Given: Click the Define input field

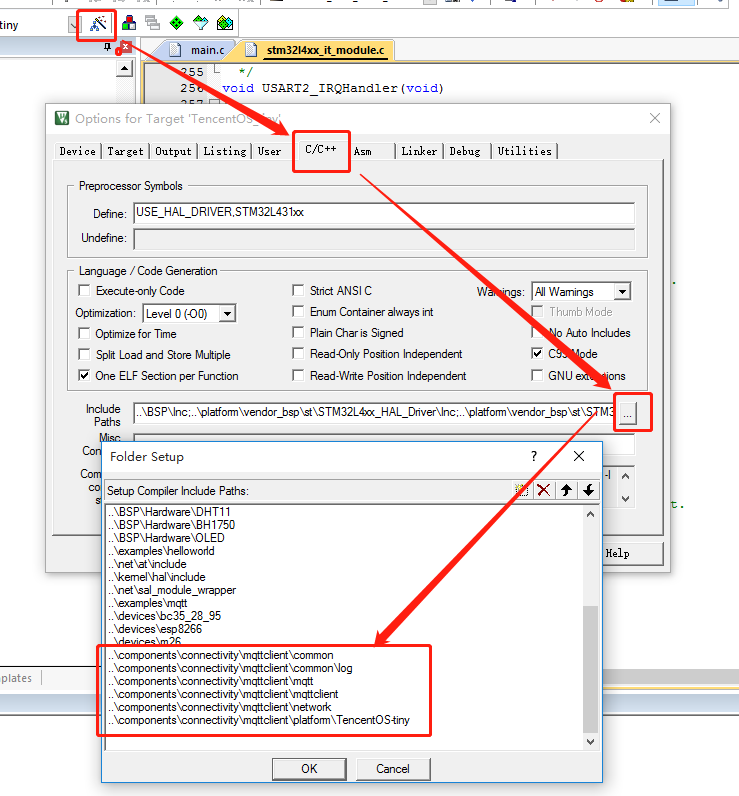Looking at the screenshot, I should [384, 213].
